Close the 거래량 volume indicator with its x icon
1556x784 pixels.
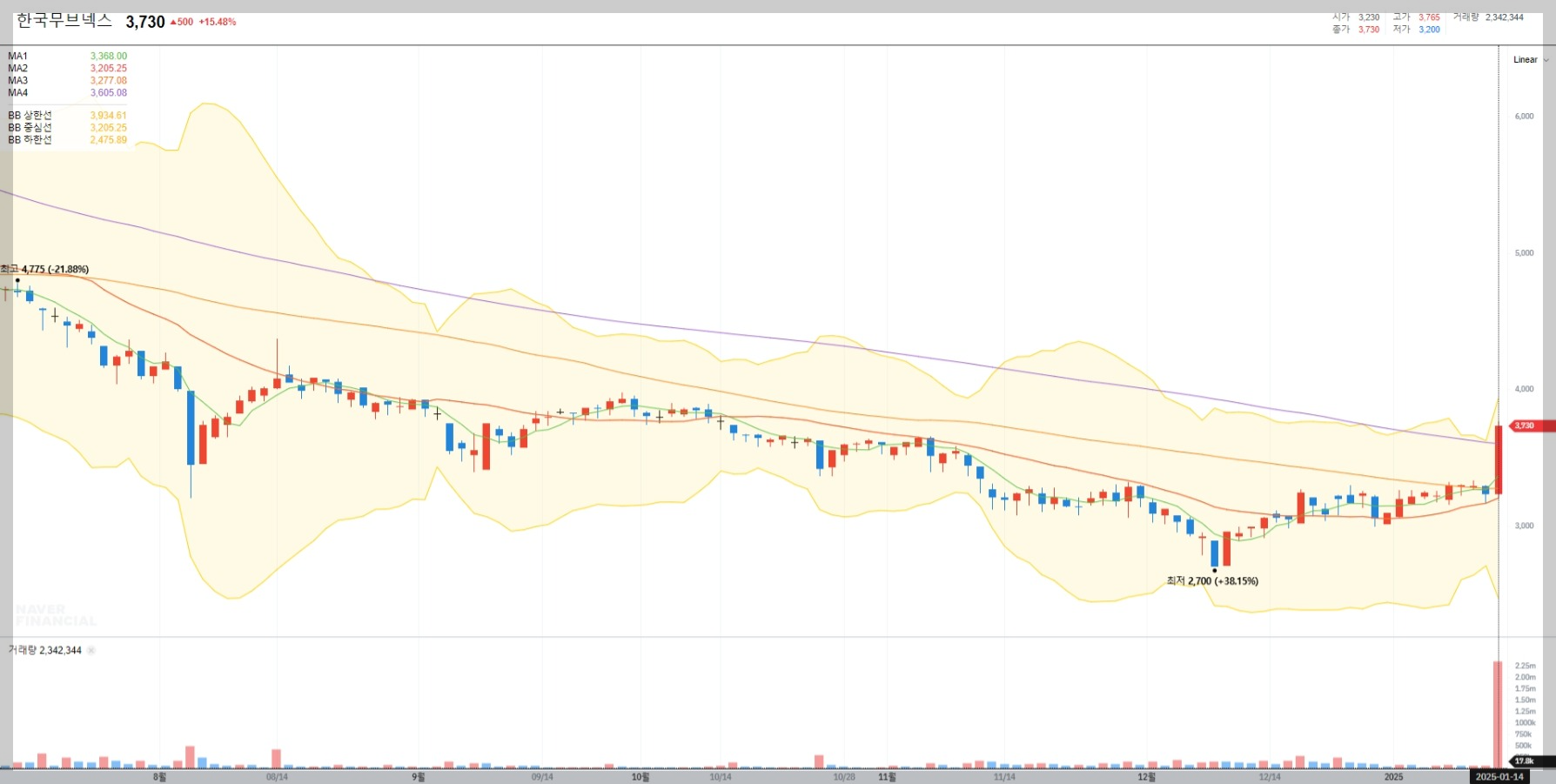[x=91, y=650]
